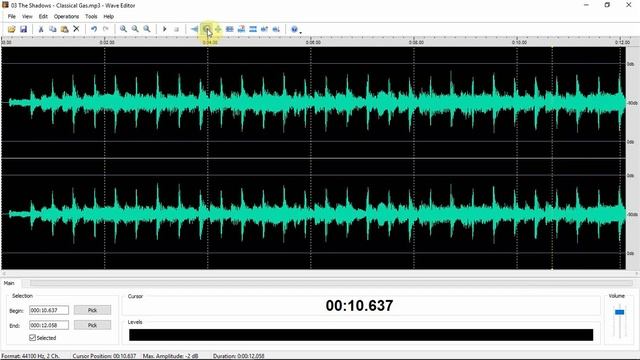Click the lower channel waveform

coord(313,214)
